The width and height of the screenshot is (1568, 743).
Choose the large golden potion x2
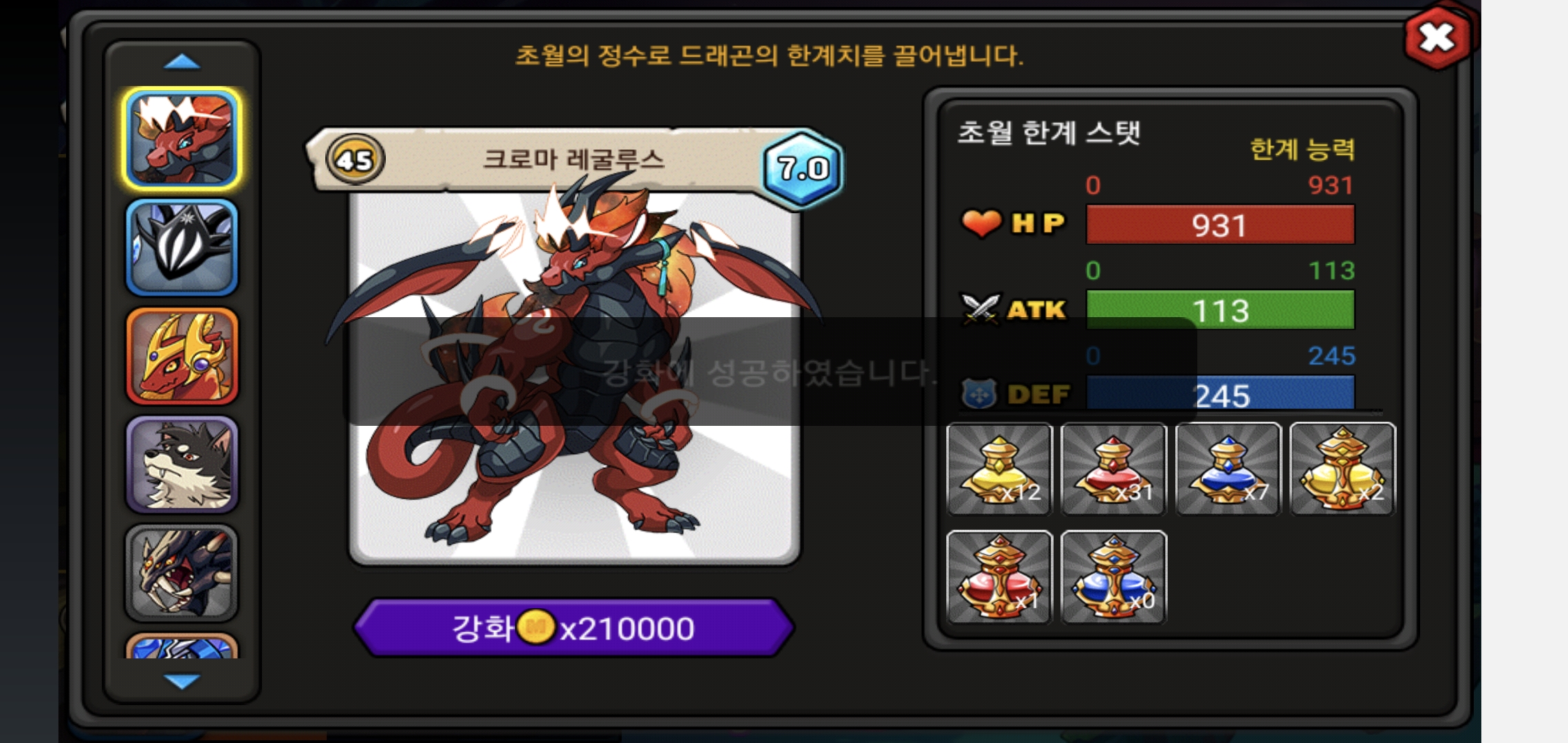click(x=1342, y=469)
